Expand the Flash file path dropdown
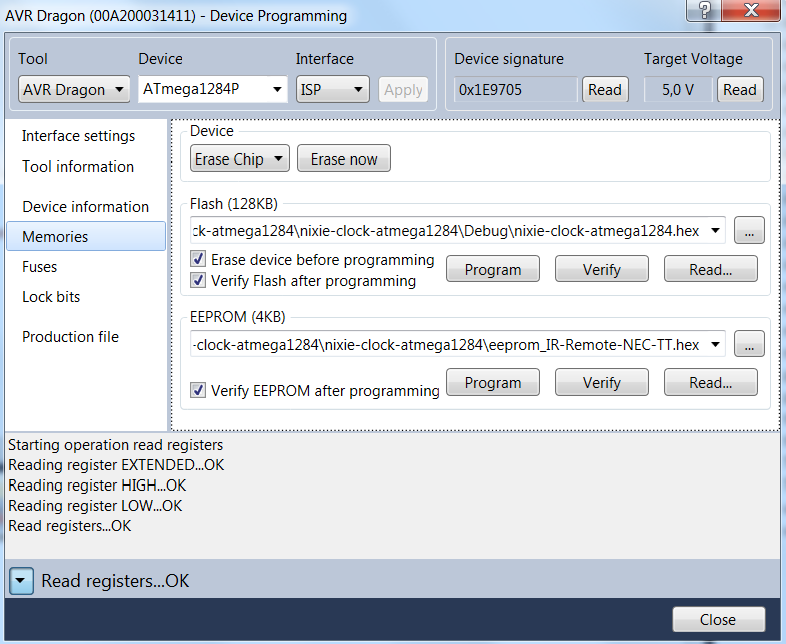The width and height of the screenshot is (786, 644). pyautogui.click(x=715, y=231)
